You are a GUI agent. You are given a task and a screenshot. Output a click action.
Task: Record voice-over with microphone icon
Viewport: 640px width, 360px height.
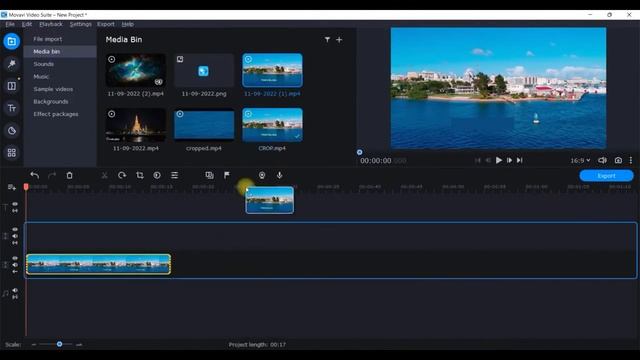click(x=280, y=175)
